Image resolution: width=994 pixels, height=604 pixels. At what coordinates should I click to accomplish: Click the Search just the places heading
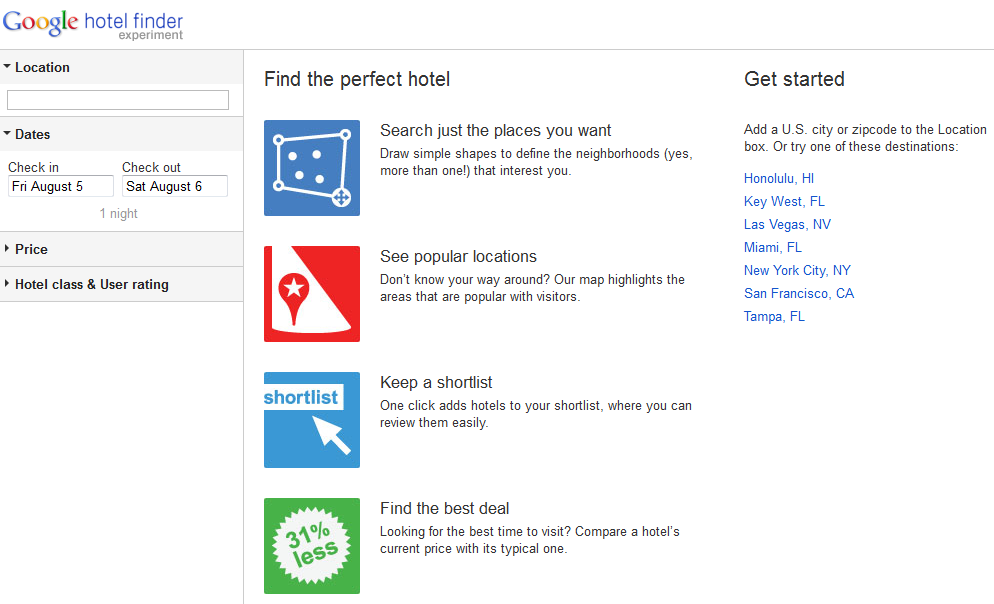click(495, 131)
